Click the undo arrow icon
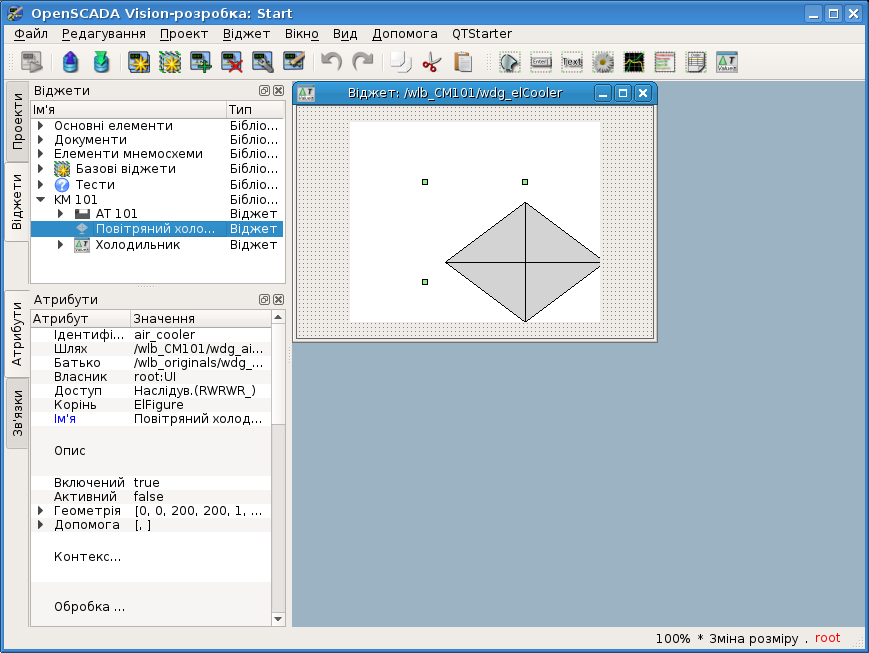This screenshot has width=869, height=653. coord(331,62)
